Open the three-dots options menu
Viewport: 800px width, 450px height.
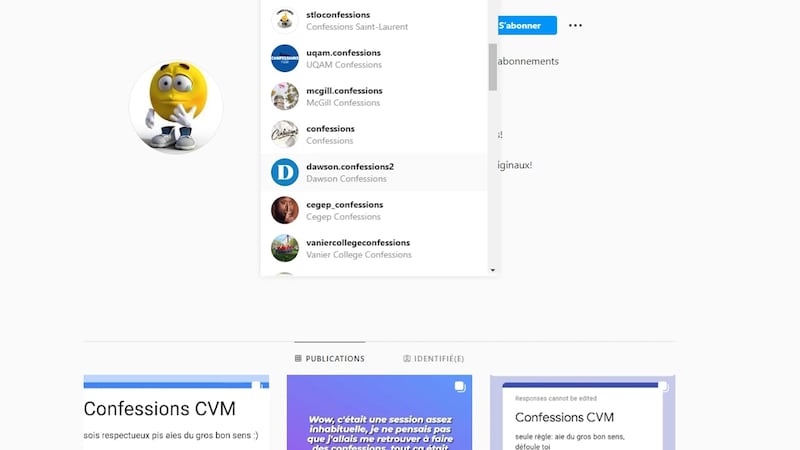(575, 26)
